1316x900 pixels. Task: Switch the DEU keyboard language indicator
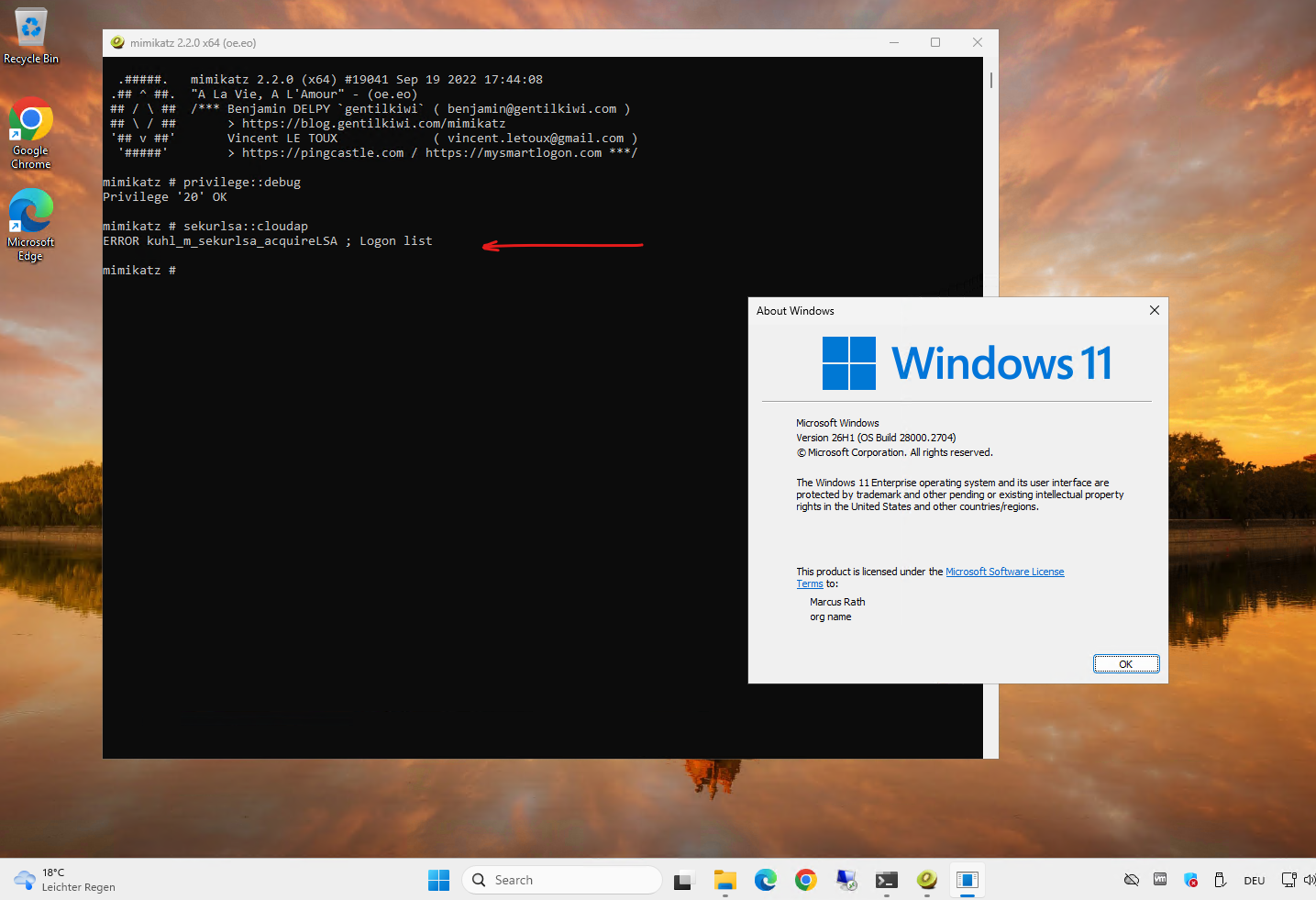tap(1255, 881)
